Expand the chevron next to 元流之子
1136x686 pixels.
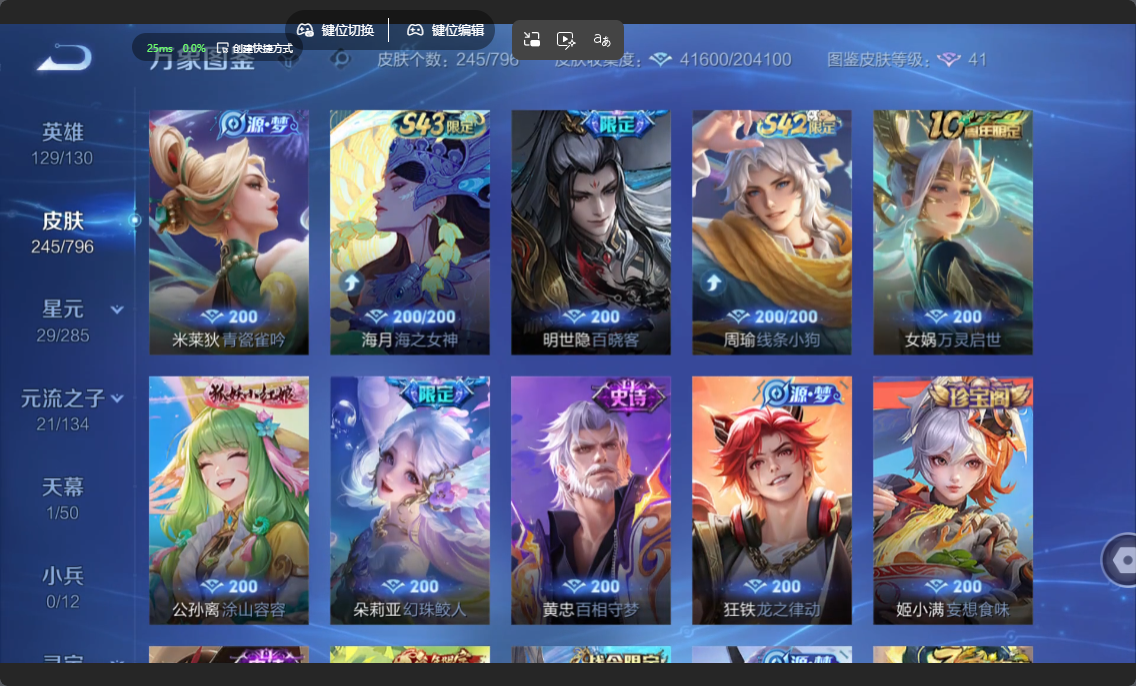[117, 398]
